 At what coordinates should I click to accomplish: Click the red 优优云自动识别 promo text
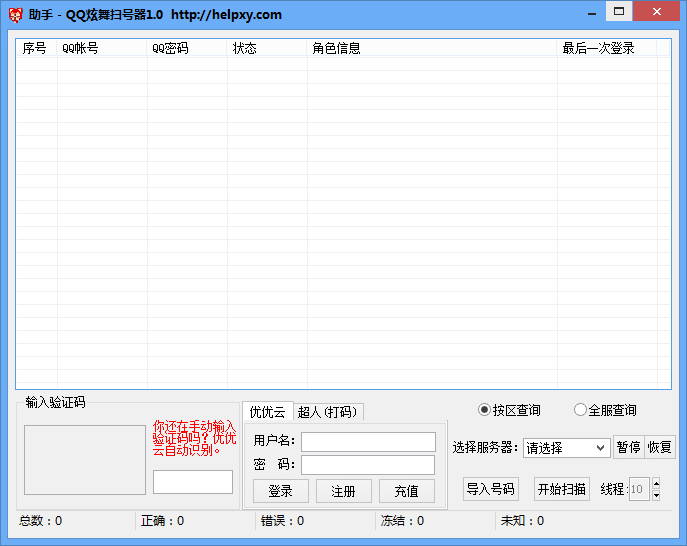point(194,438)
